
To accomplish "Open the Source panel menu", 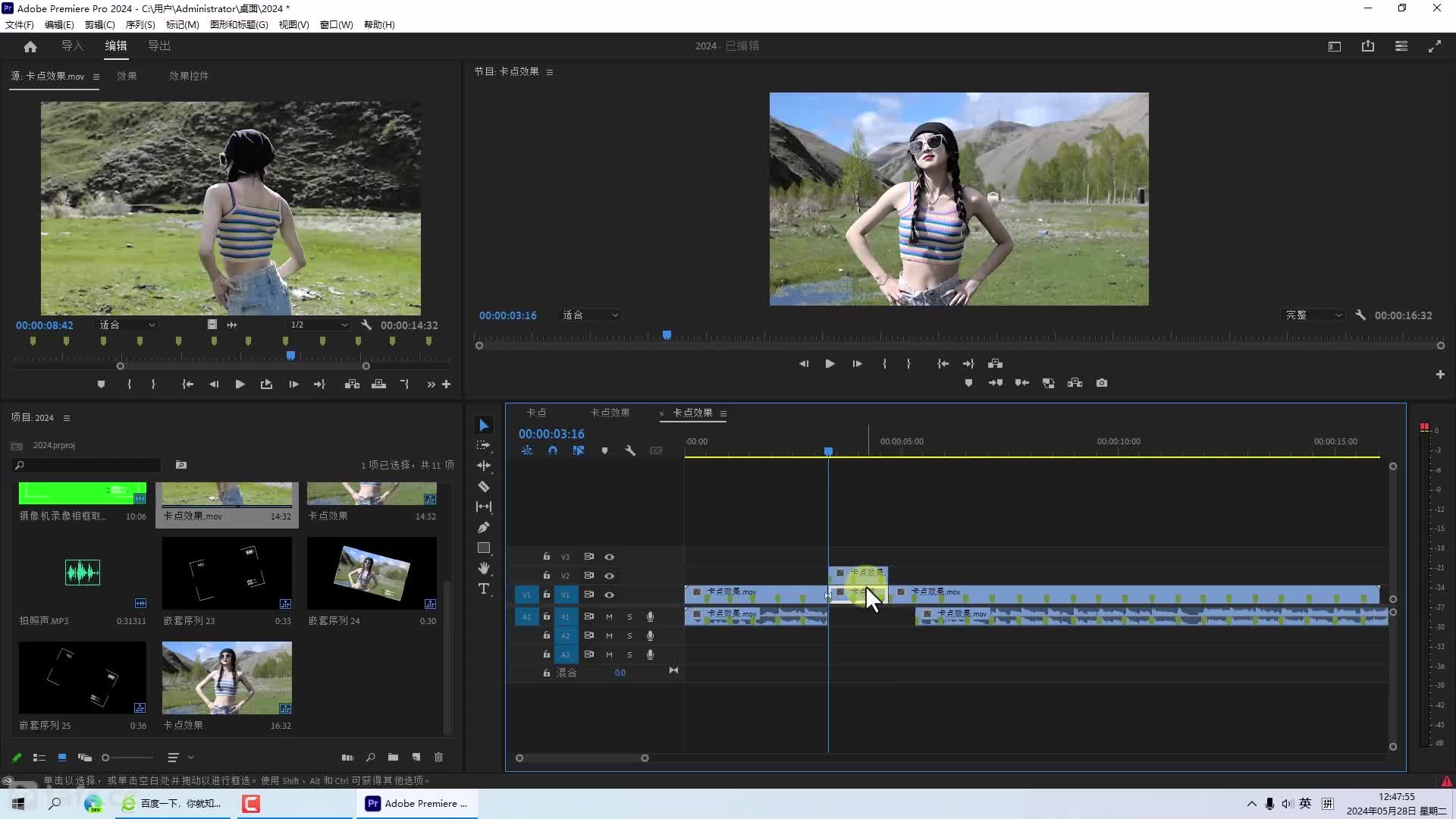I will click(96, 77).
